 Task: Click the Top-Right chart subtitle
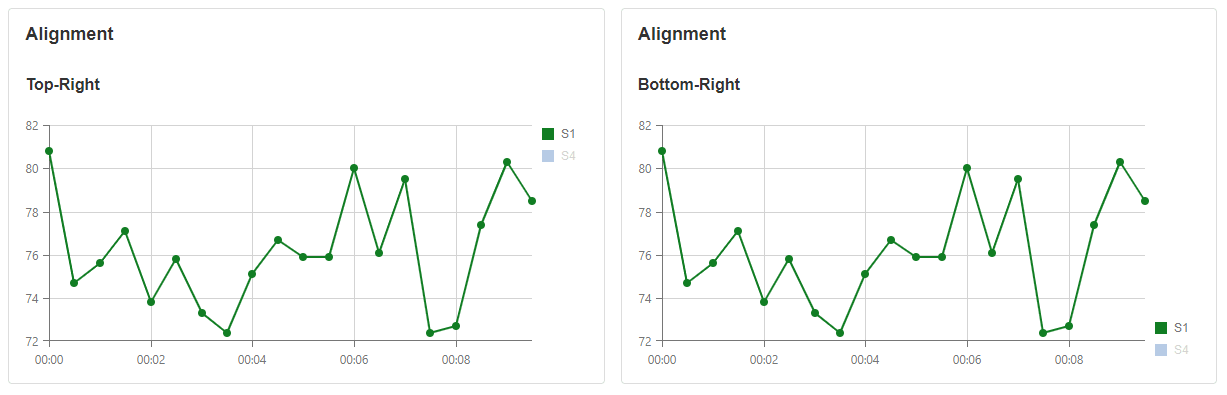(63, 85)
